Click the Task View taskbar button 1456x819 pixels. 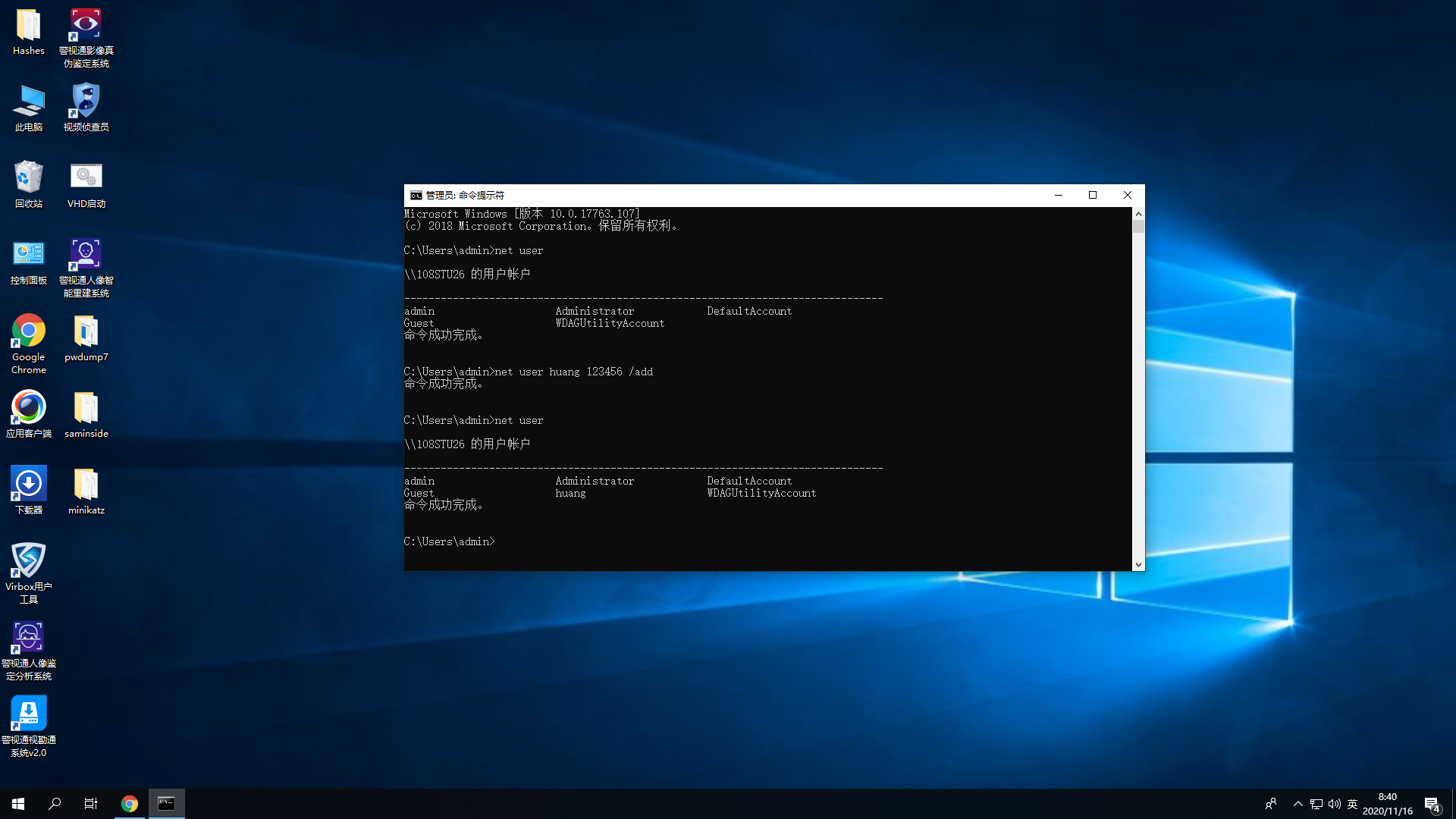(91, 804)
